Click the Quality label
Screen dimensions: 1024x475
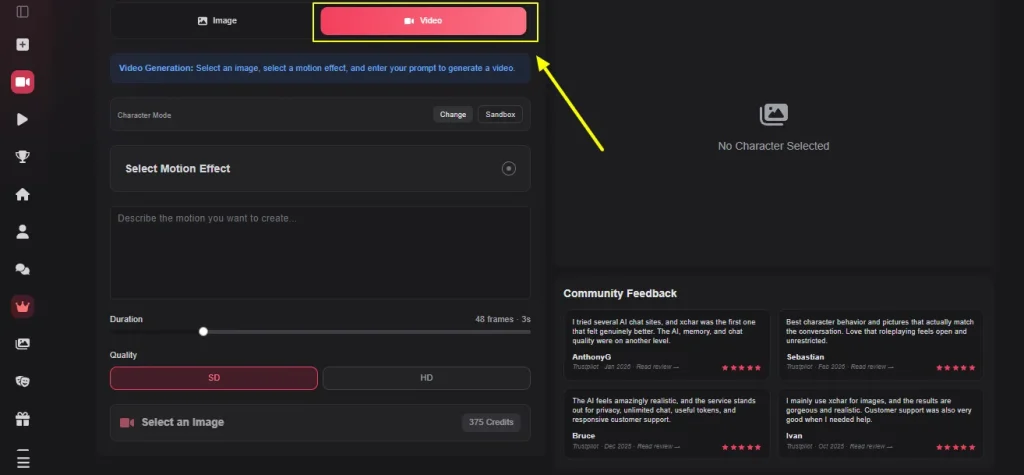click(x=123, y=355)
